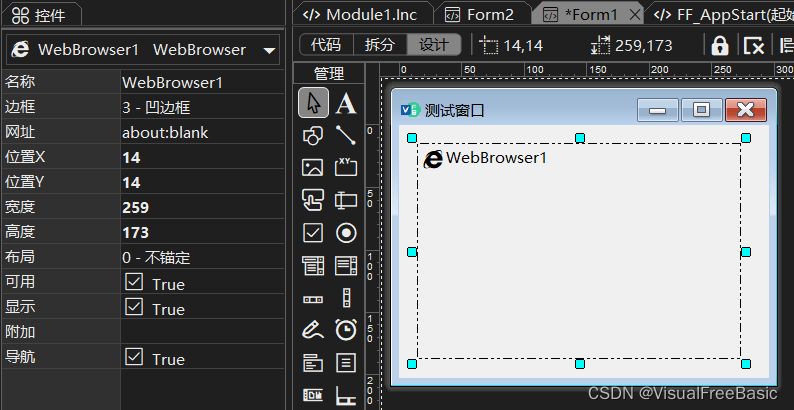The width and height of the screenshot is (794, 410).
Task: Open the 边框 value 3 - 凹边框
Action: [x=203, y=107]
